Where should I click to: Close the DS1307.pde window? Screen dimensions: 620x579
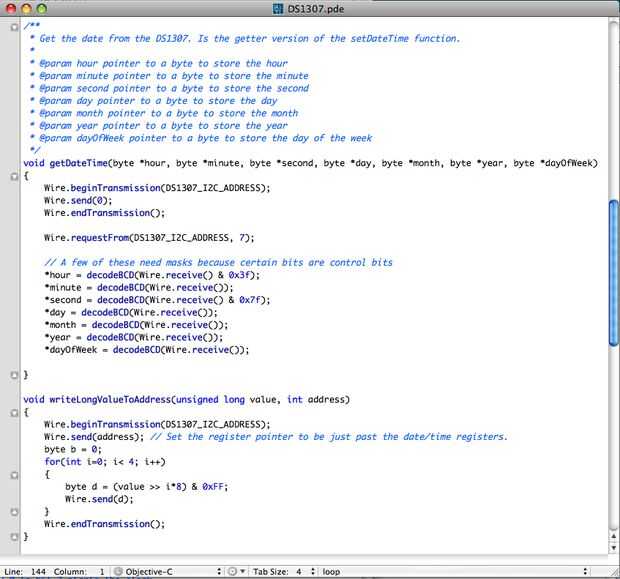pos(11,9)
